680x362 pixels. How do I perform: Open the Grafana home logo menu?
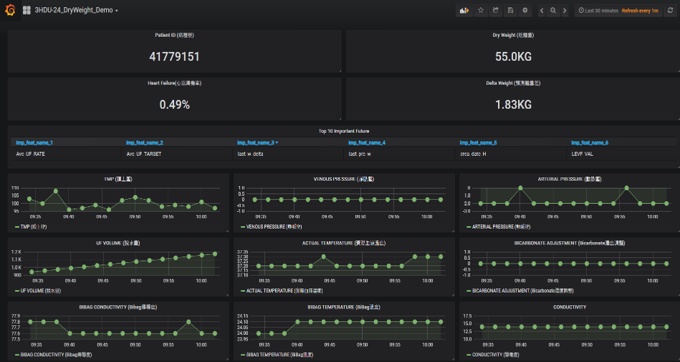coord(10,10)
